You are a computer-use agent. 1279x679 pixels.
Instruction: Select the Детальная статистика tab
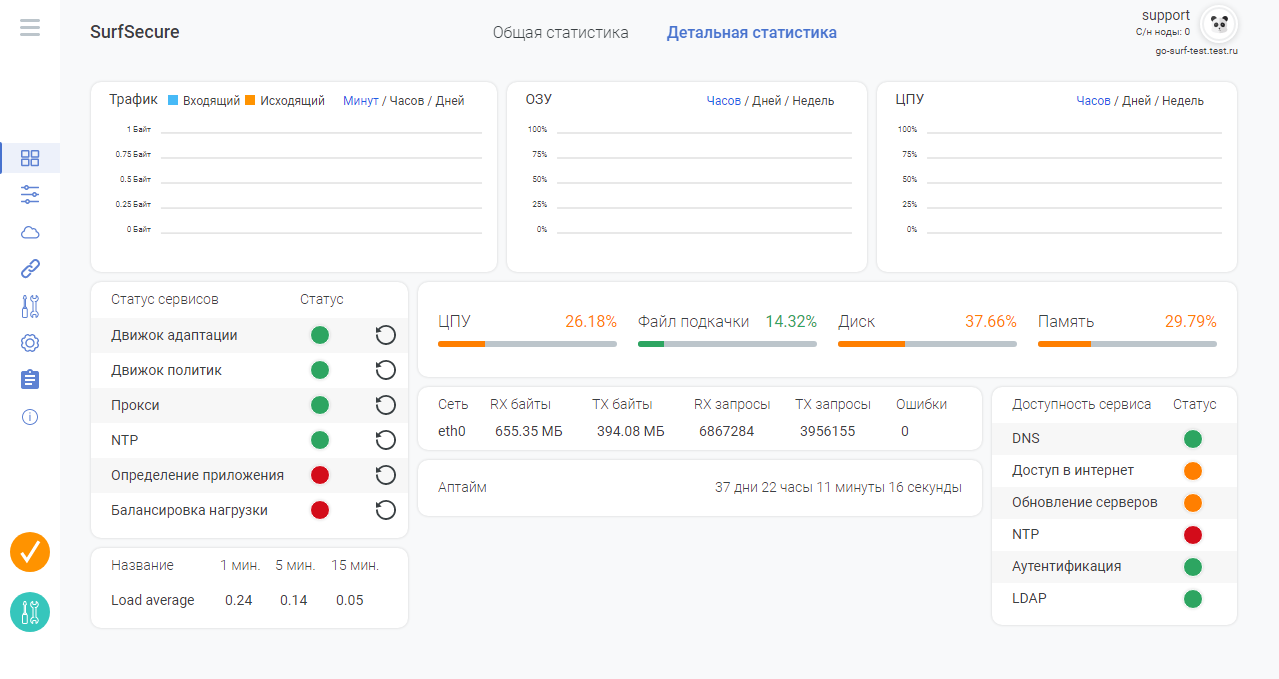tap(751, 33)
